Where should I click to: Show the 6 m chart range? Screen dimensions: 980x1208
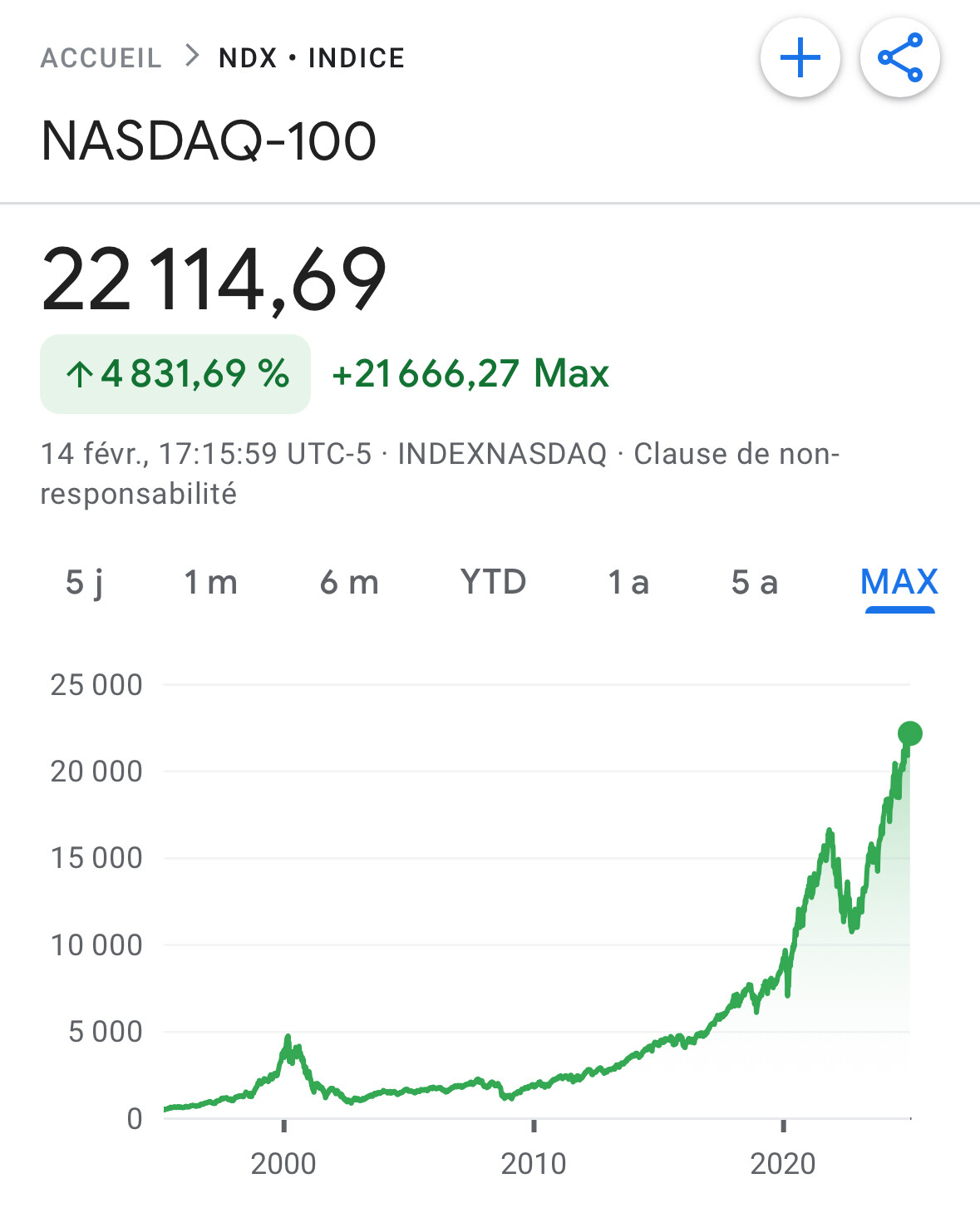349,583
